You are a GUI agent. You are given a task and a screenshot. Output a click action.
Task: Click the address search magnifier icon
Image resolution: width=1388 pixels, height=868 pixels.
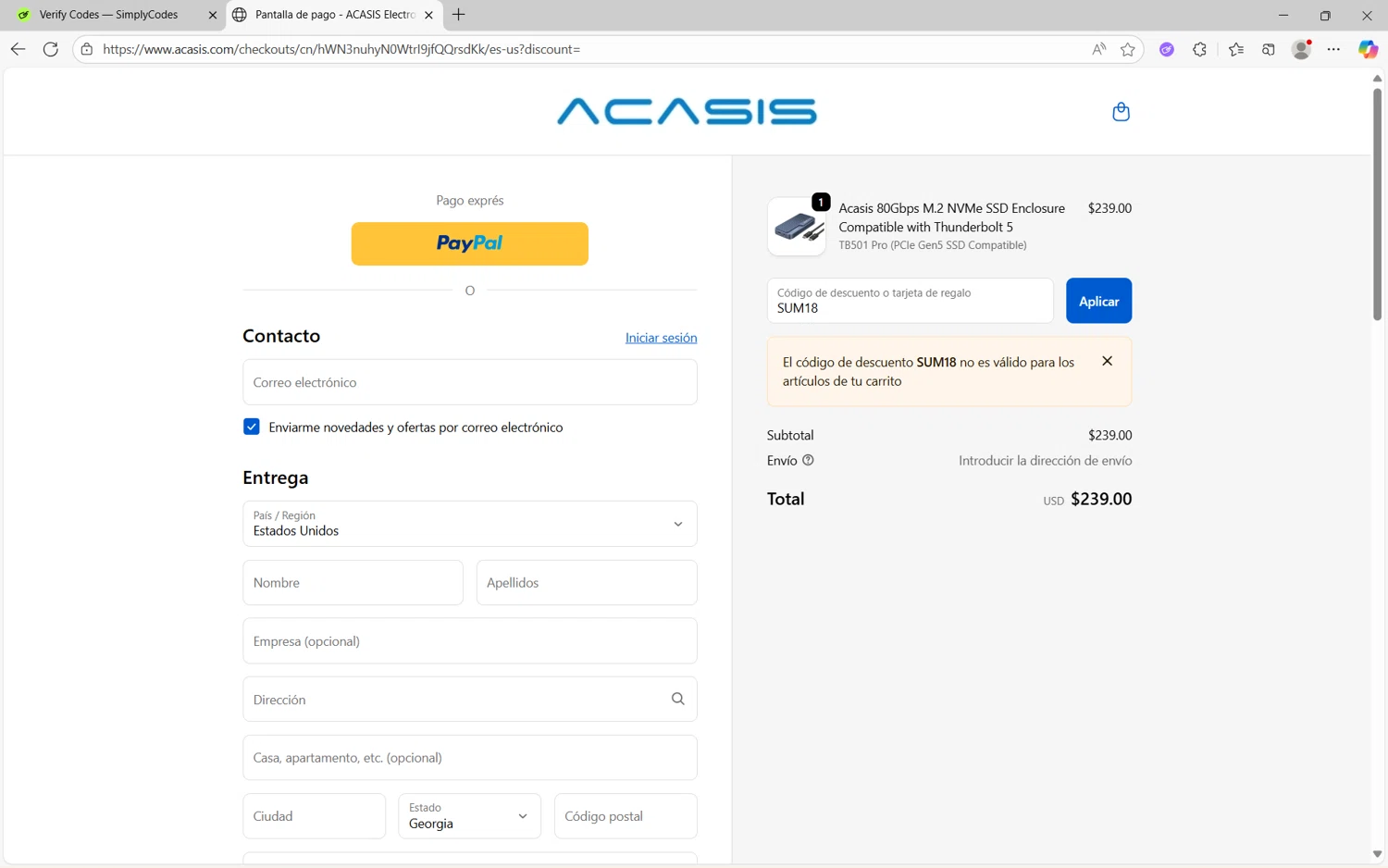click(677, 699)
